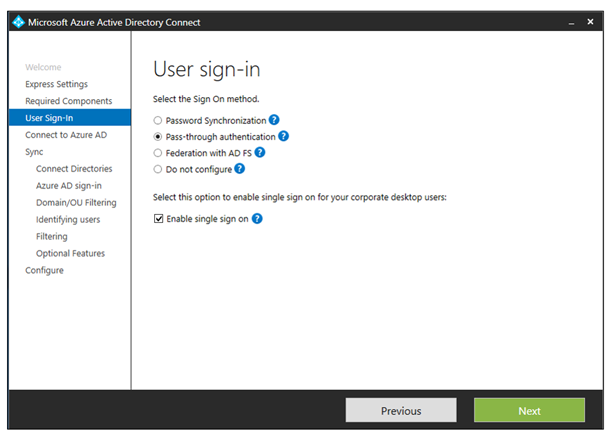Open Sync section in sidebar

tap(34, 152)
